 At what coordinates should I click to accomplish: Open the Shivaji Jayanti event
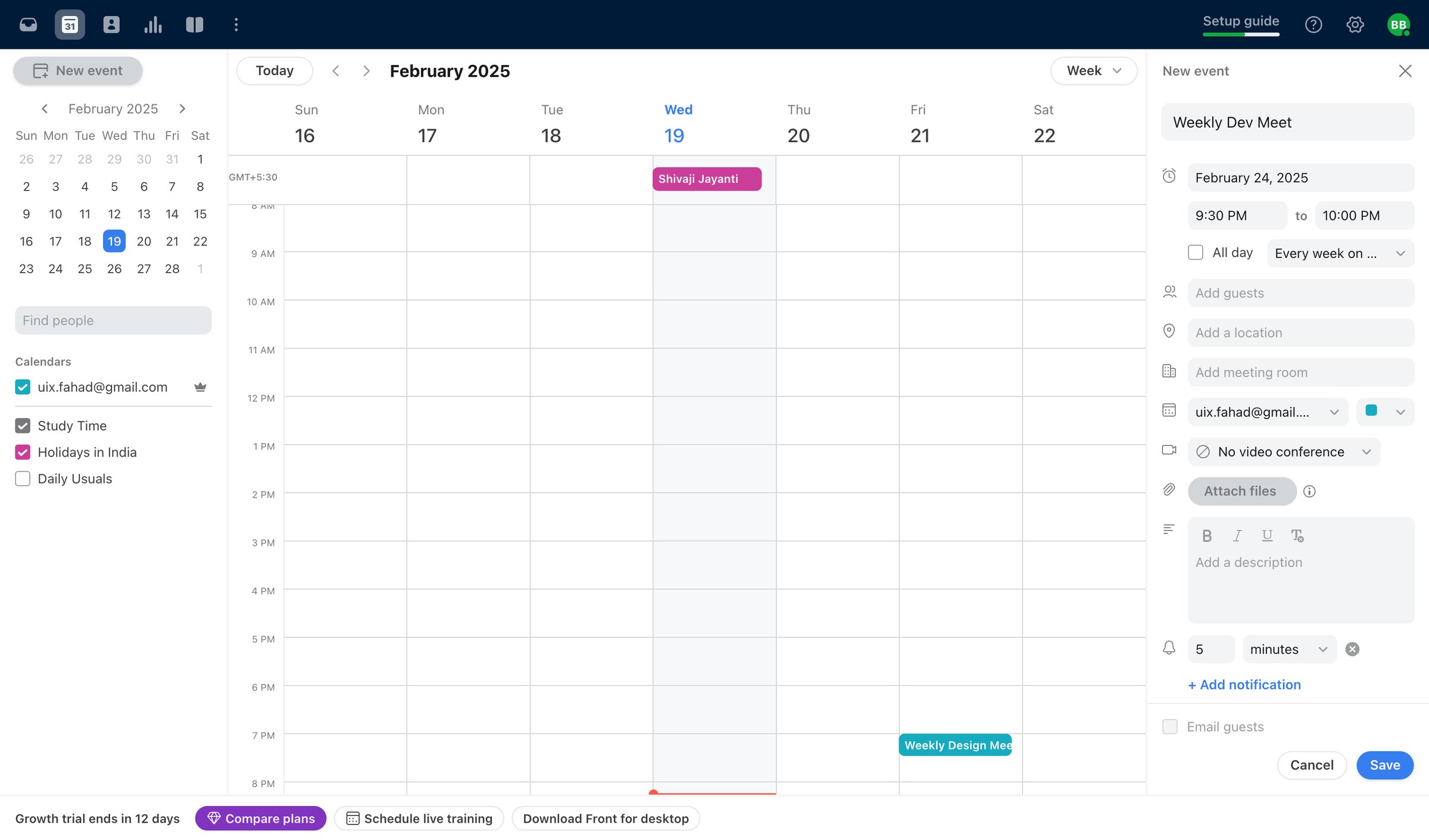[707, 179]
